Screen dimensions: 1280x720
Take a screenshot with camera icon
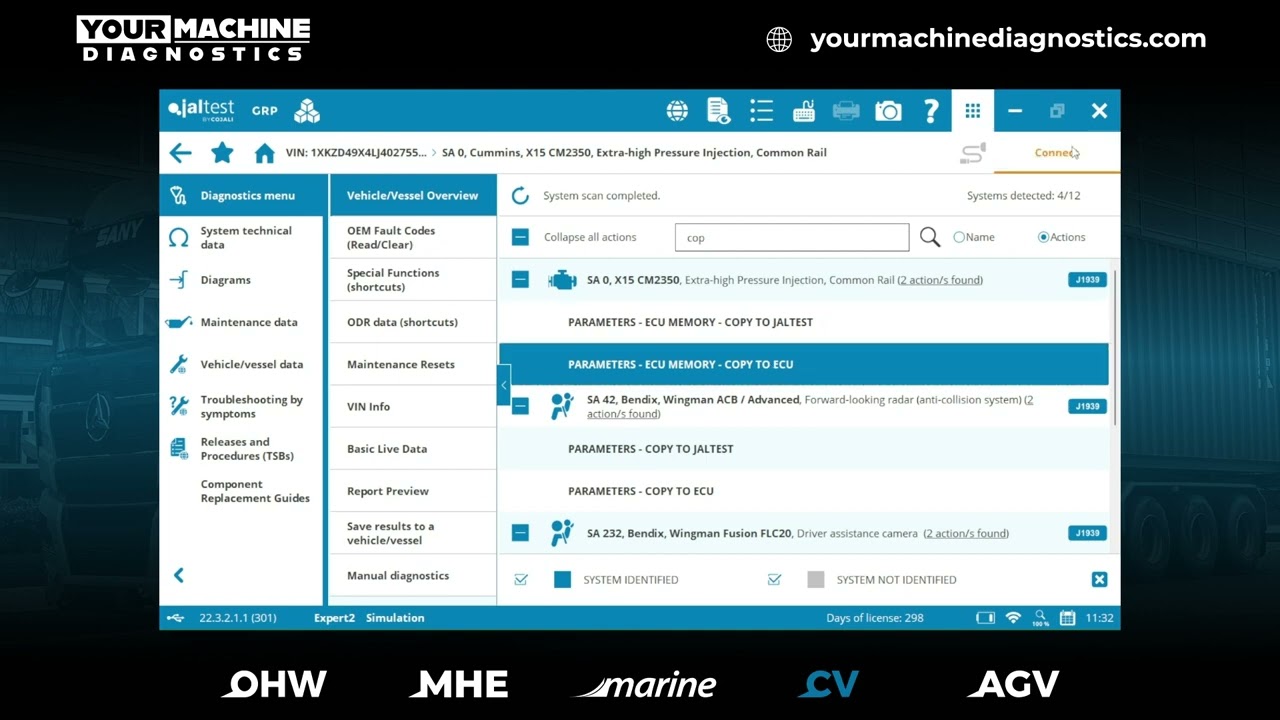click(888, 111)
